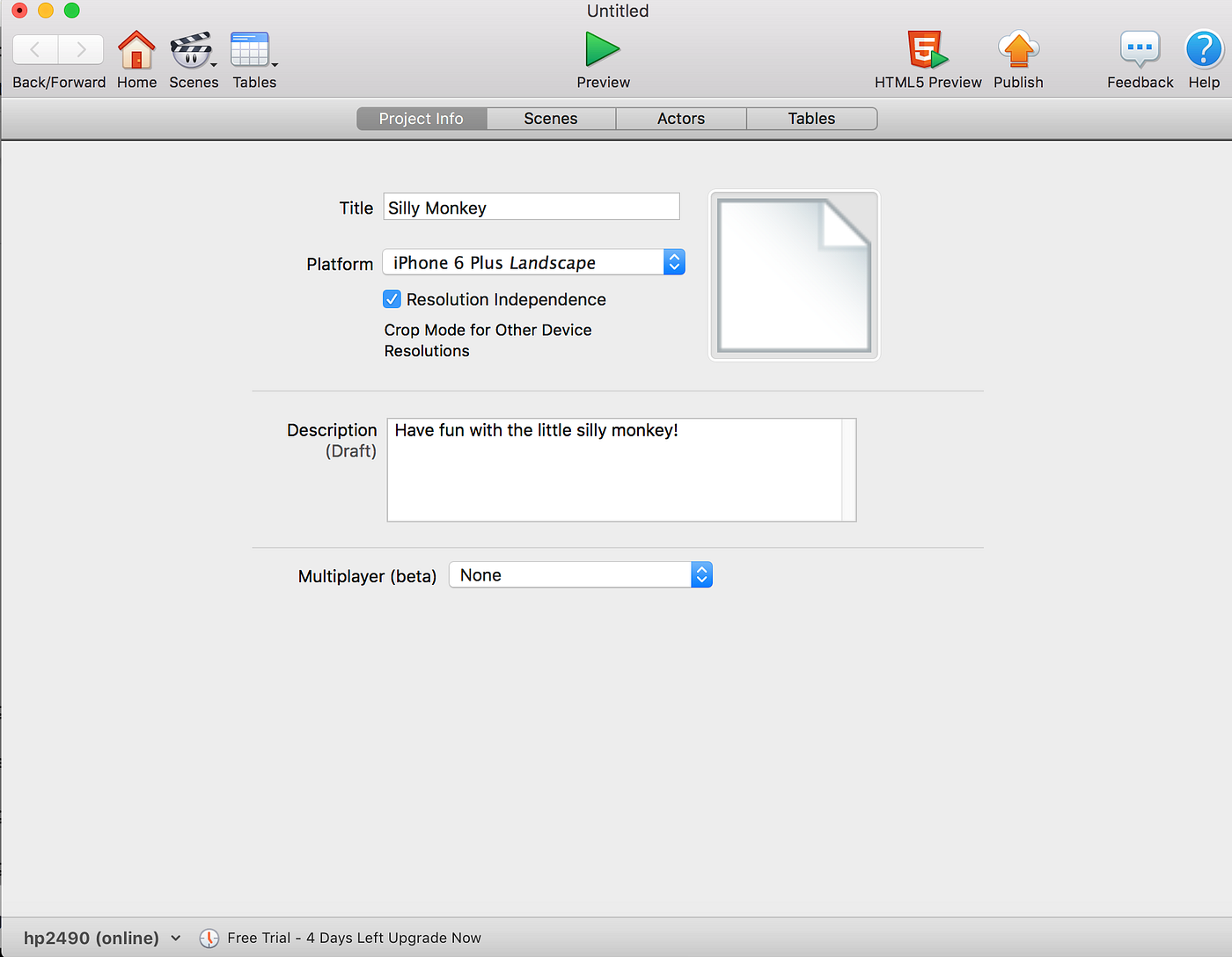Switch to the Actors tab
1232x957 pixels.
(681, 119)
